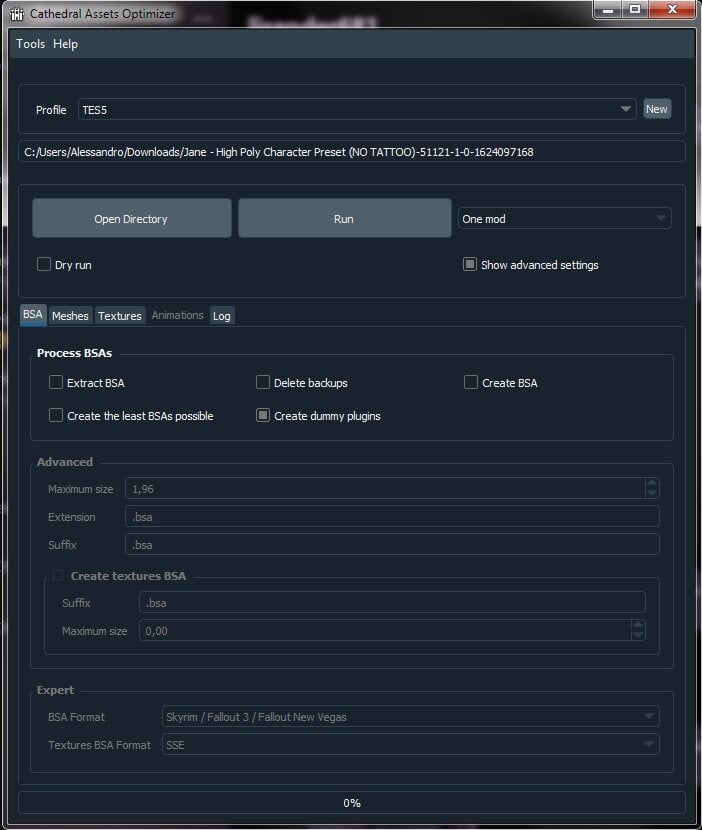The image size is (702, 830).
Task: Close the Cathedral Assets Optimizer window
Action: [x=672, y=10]
